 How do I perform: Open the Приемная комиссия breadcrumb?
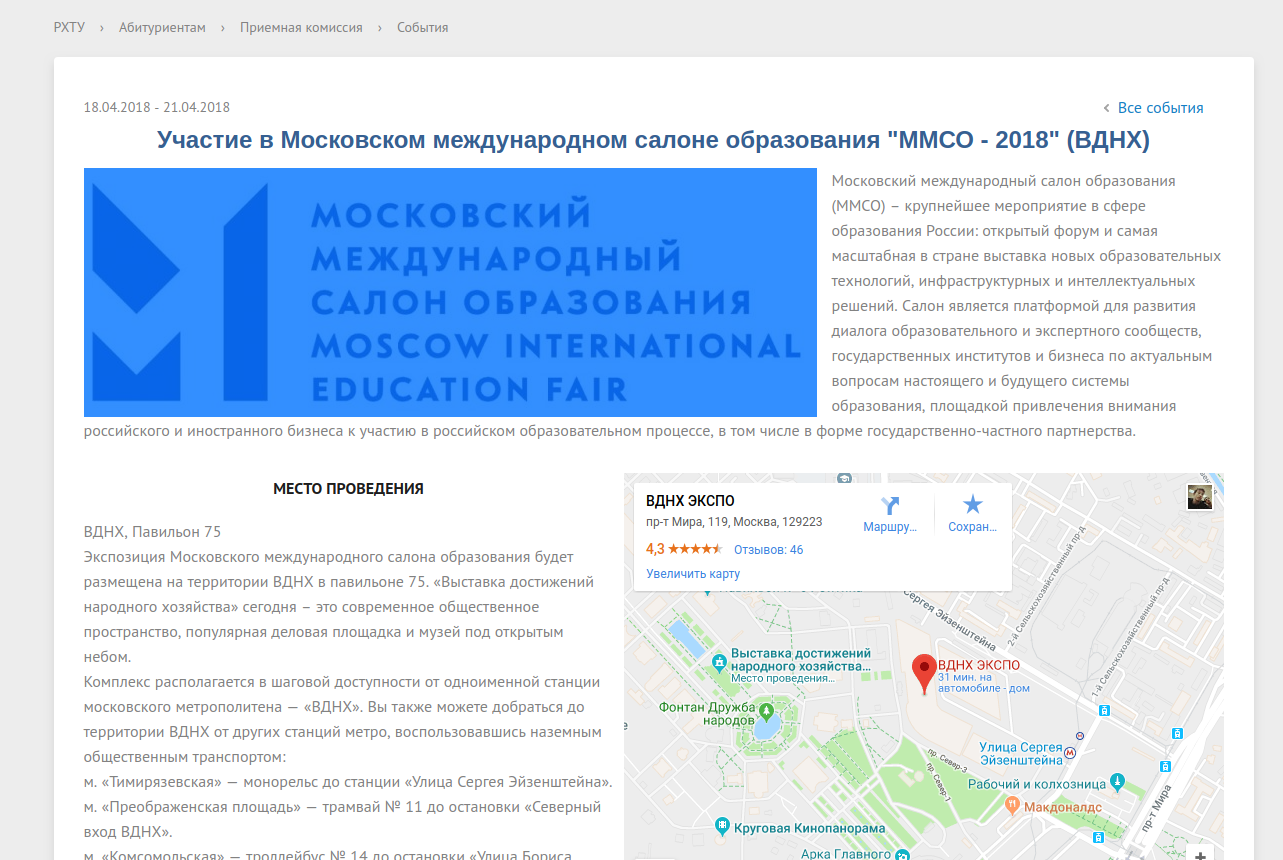pyautogui.click(x=301, y=27)
